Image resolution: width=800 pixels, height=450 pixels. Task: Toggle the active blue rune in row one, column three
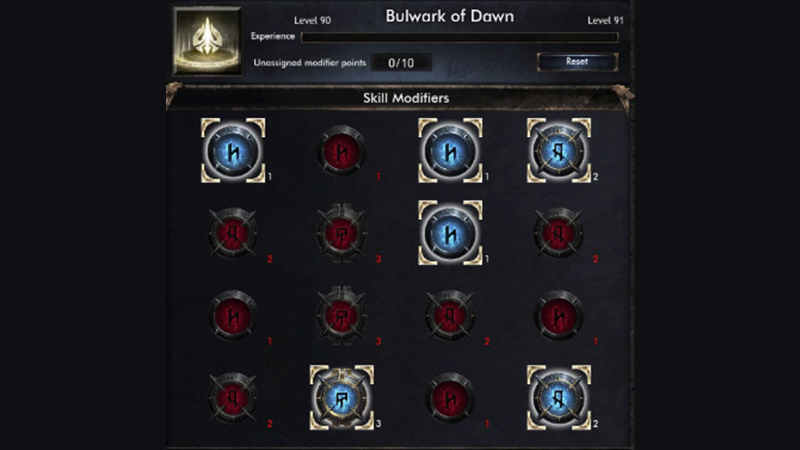451,151
